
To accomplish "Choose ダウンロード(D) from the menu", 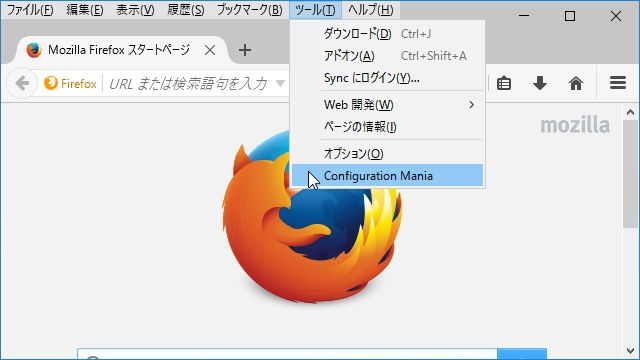I will [387, 34].
